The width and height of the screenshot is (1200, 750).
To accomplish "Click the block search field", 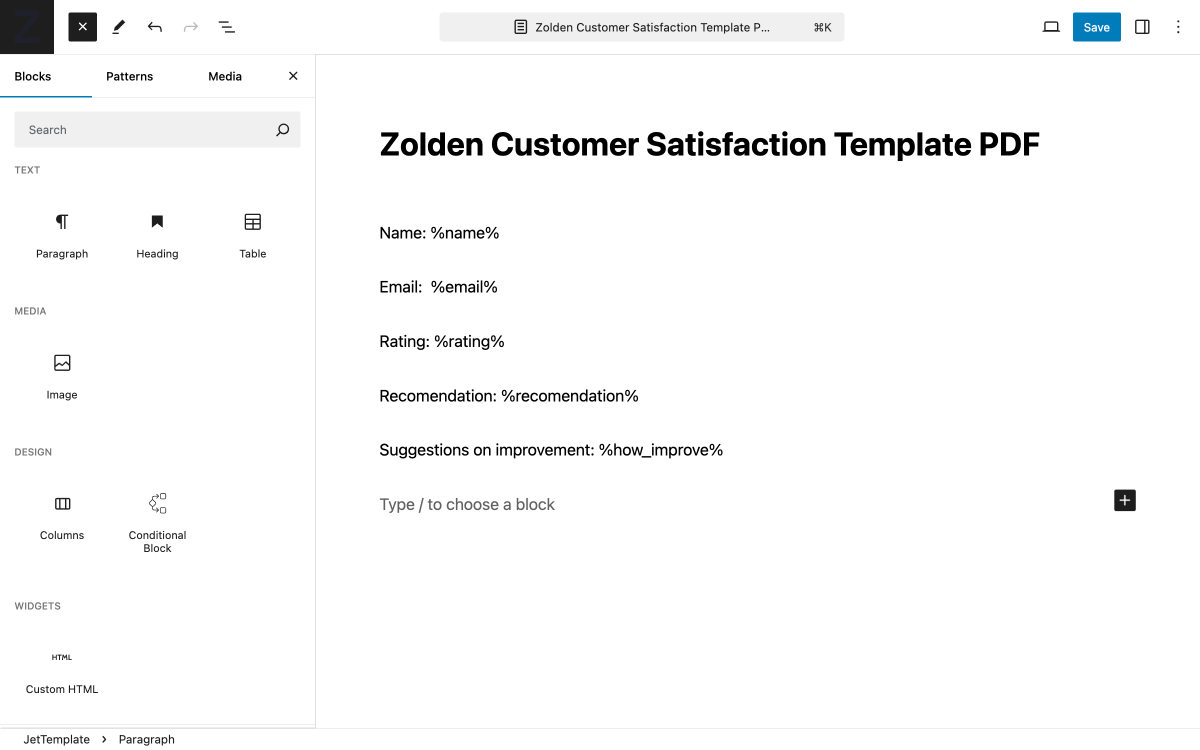I will (x=157, y=129).
